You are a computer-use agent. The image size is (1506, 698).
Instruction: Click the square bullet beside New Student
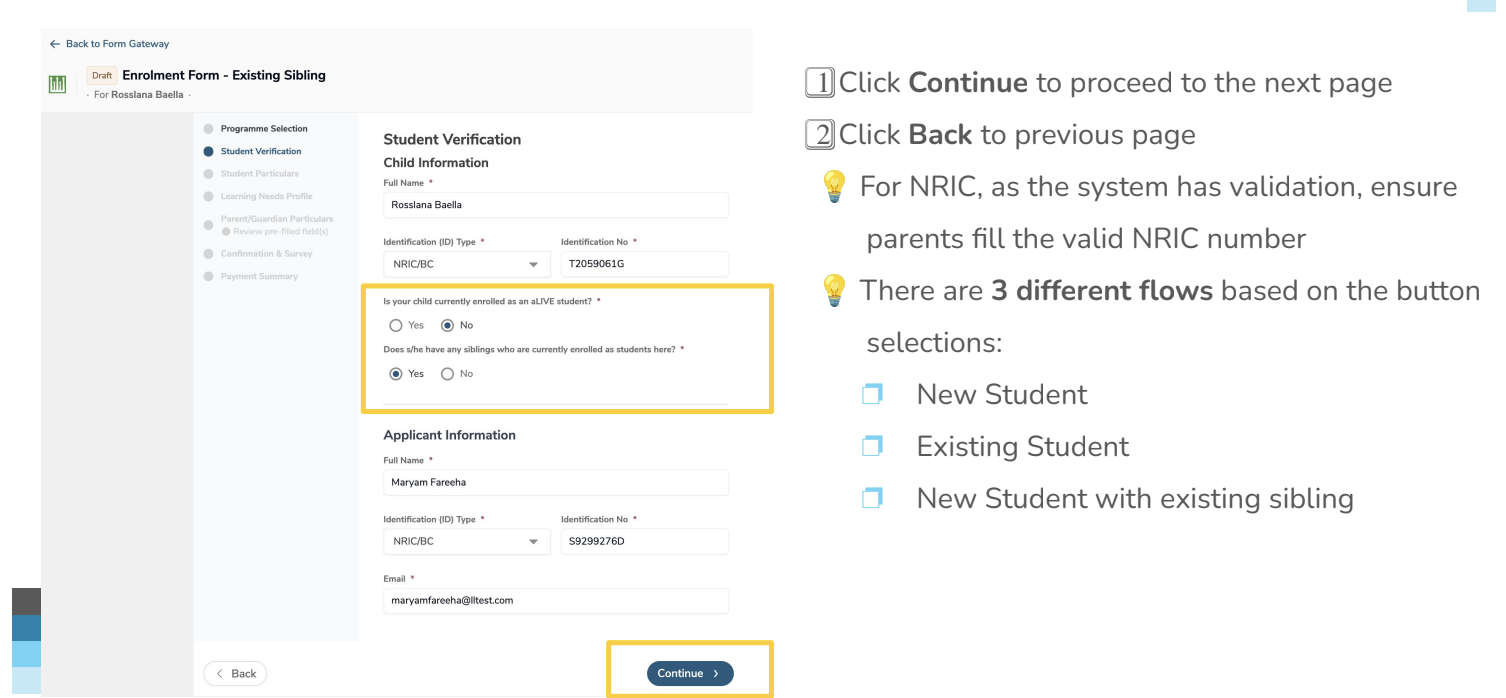pyautogui.click(x=872, y=394)
